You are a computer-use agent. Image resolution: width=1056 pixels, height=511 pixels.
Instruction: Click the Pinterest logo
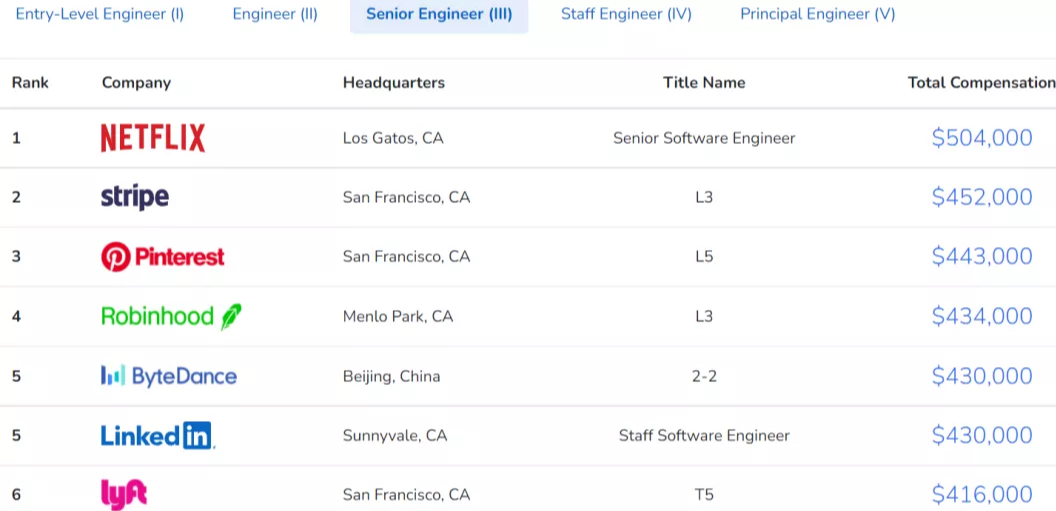click(163, 257)
